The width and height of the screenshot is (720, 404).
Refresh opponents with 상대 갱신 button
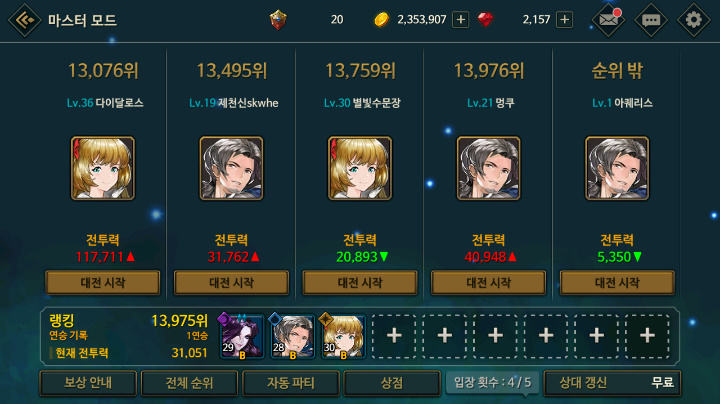coord(613,383)
